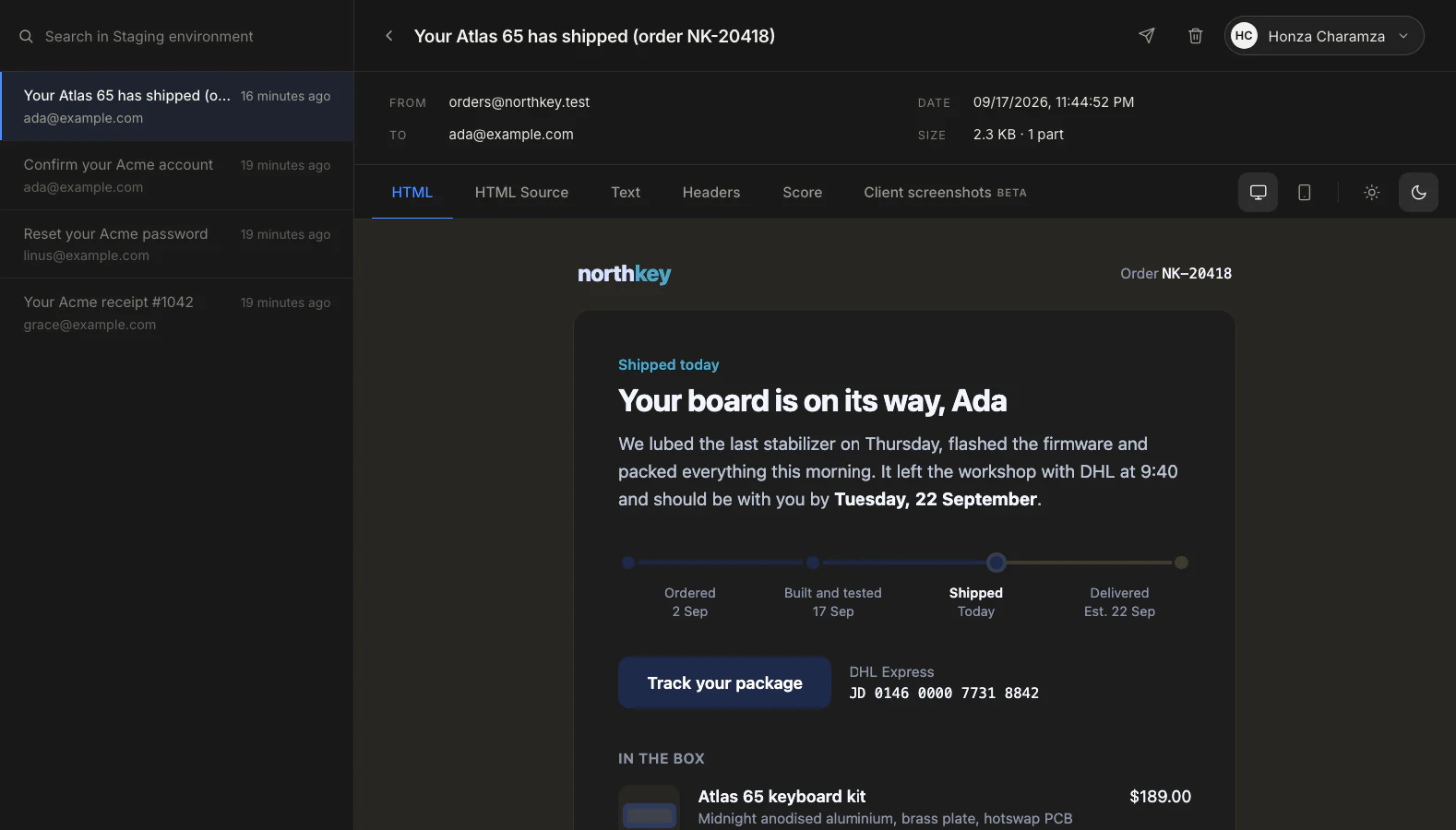Screen dimensions: 1456x830
Task: Click the Shipped step marker in progress tracker
Action: 997,563
